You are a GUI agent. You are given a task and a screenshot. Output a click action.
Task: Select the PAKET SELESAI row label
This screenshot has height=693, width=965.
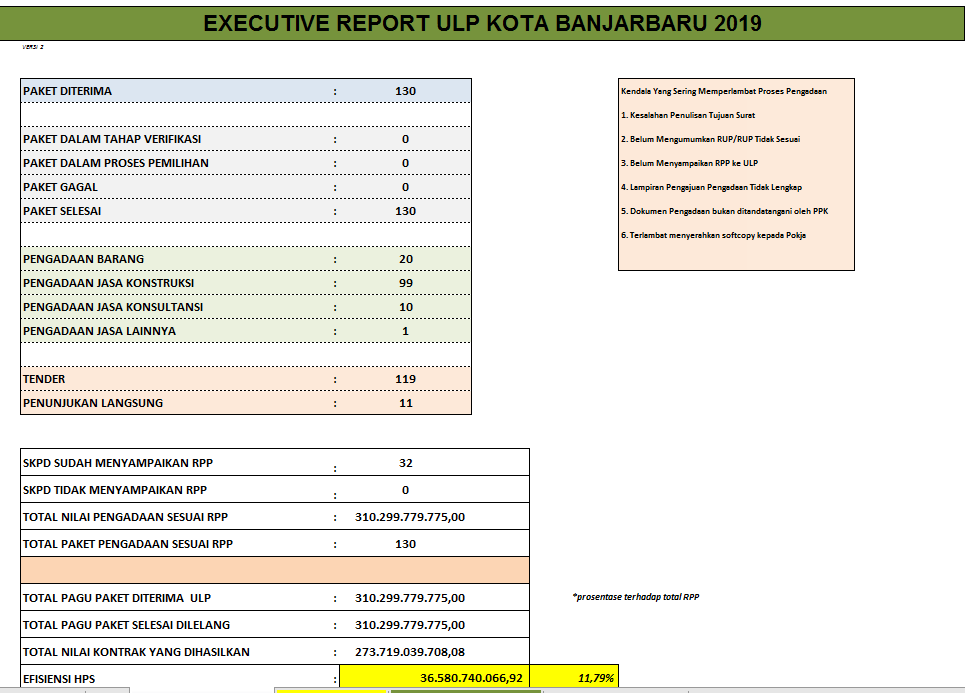click(x=62, y=211)
